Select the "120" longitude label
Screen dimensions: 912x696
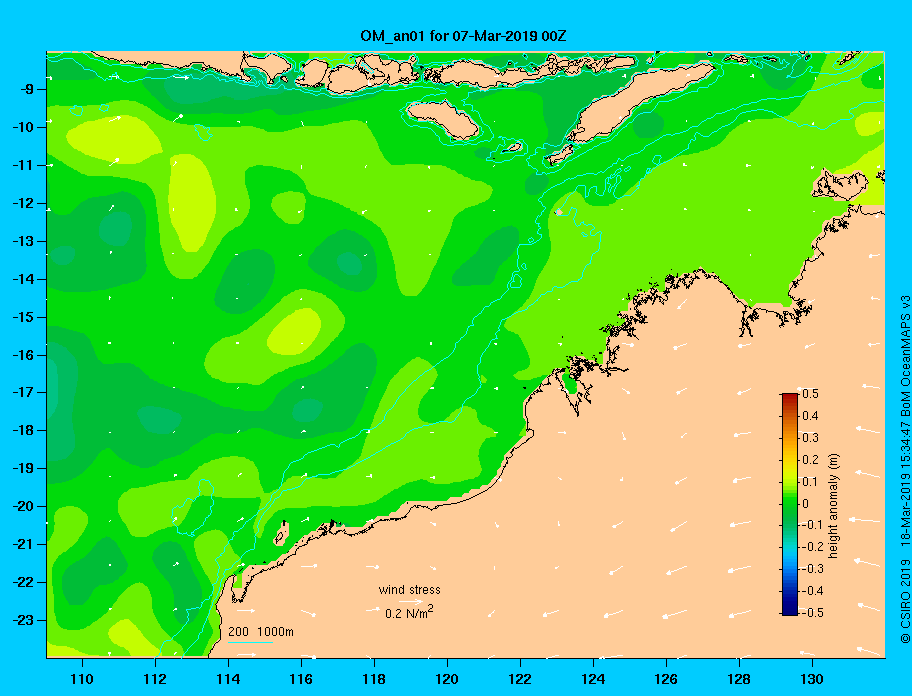[x=447, y=679]
